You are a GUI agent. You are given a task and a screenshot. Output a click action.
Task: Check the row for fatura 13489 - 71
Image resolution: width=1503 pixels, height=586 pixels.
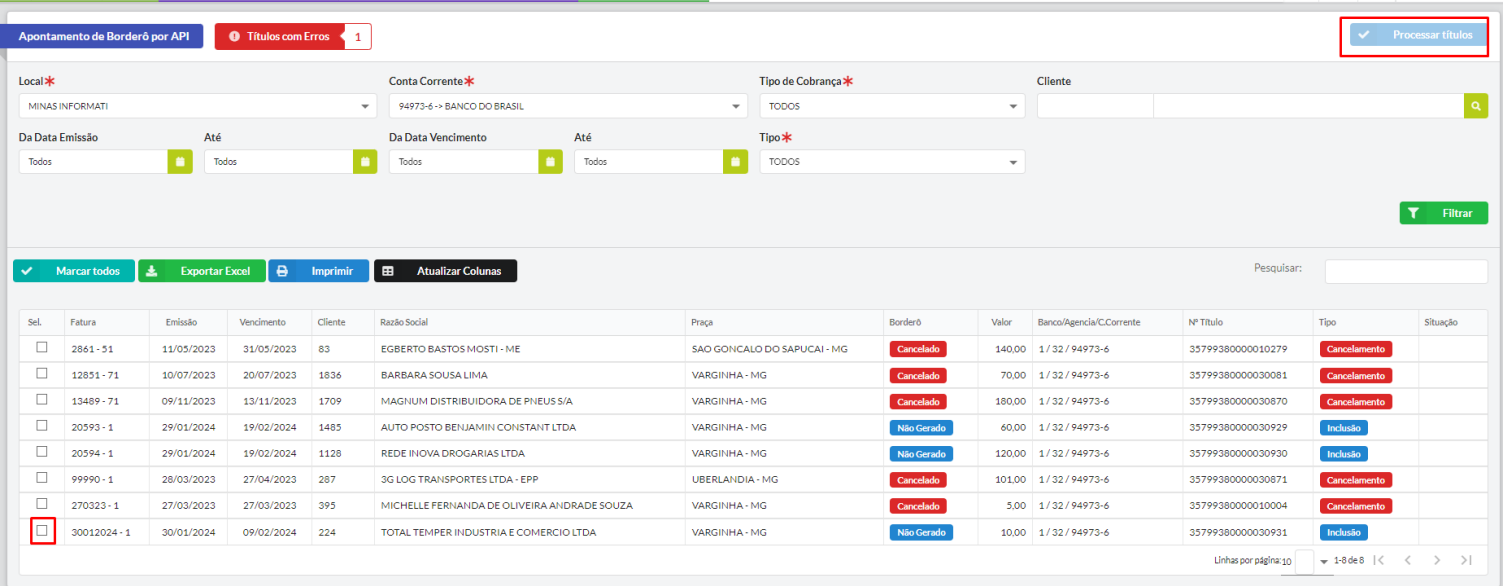click(x=42, y=399)
